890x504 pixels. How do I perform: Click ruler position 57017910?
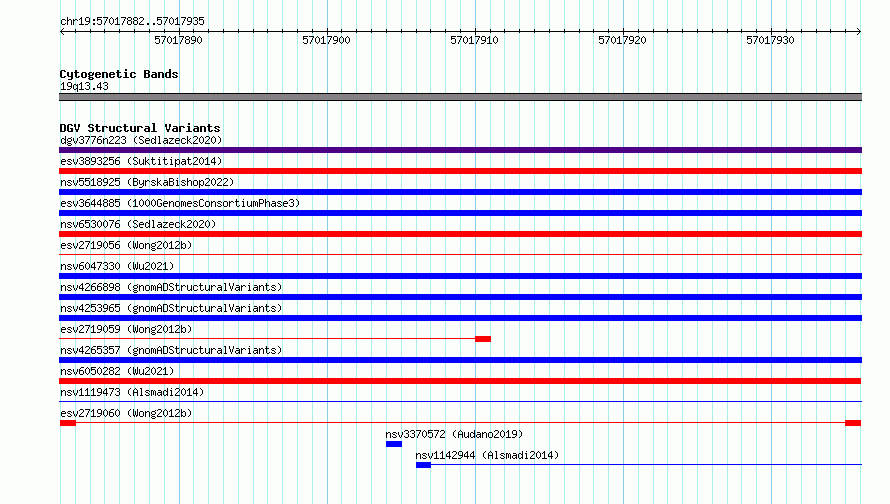475,40
